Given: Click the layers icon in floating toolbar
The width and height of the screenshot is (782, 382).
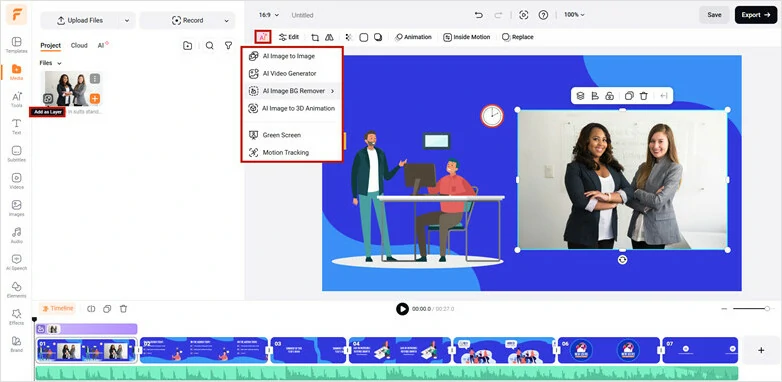Looking at the screenshot, I should click(x=580, y=96).
